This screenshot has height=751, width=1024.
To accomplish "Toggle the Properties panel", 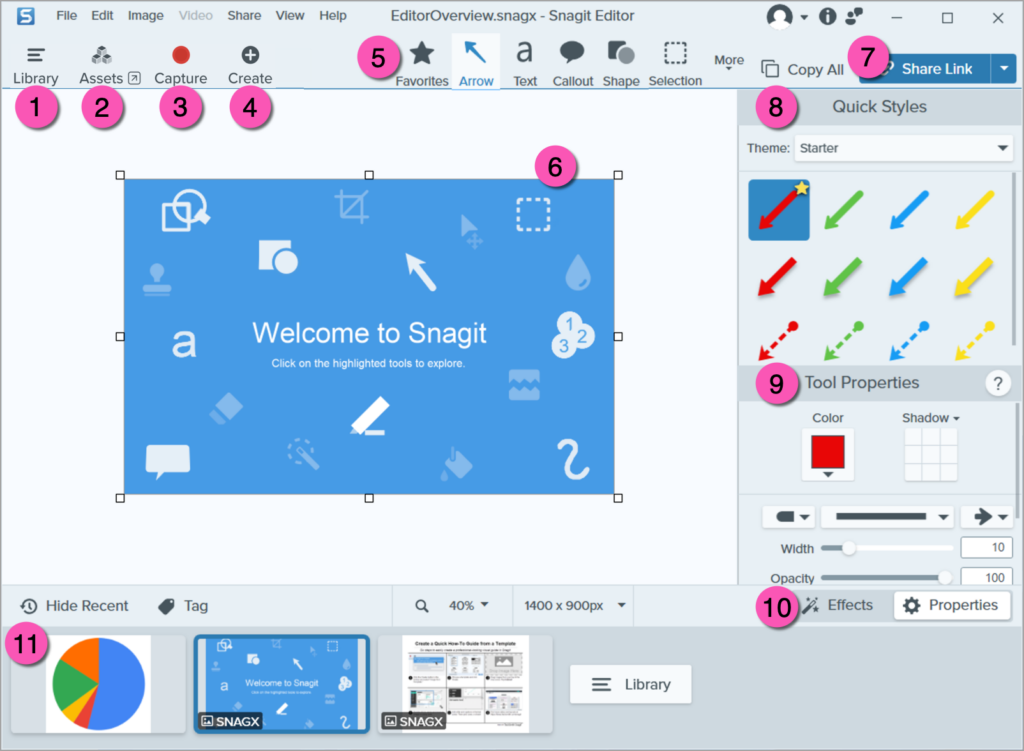I will [x=950, y=605].
